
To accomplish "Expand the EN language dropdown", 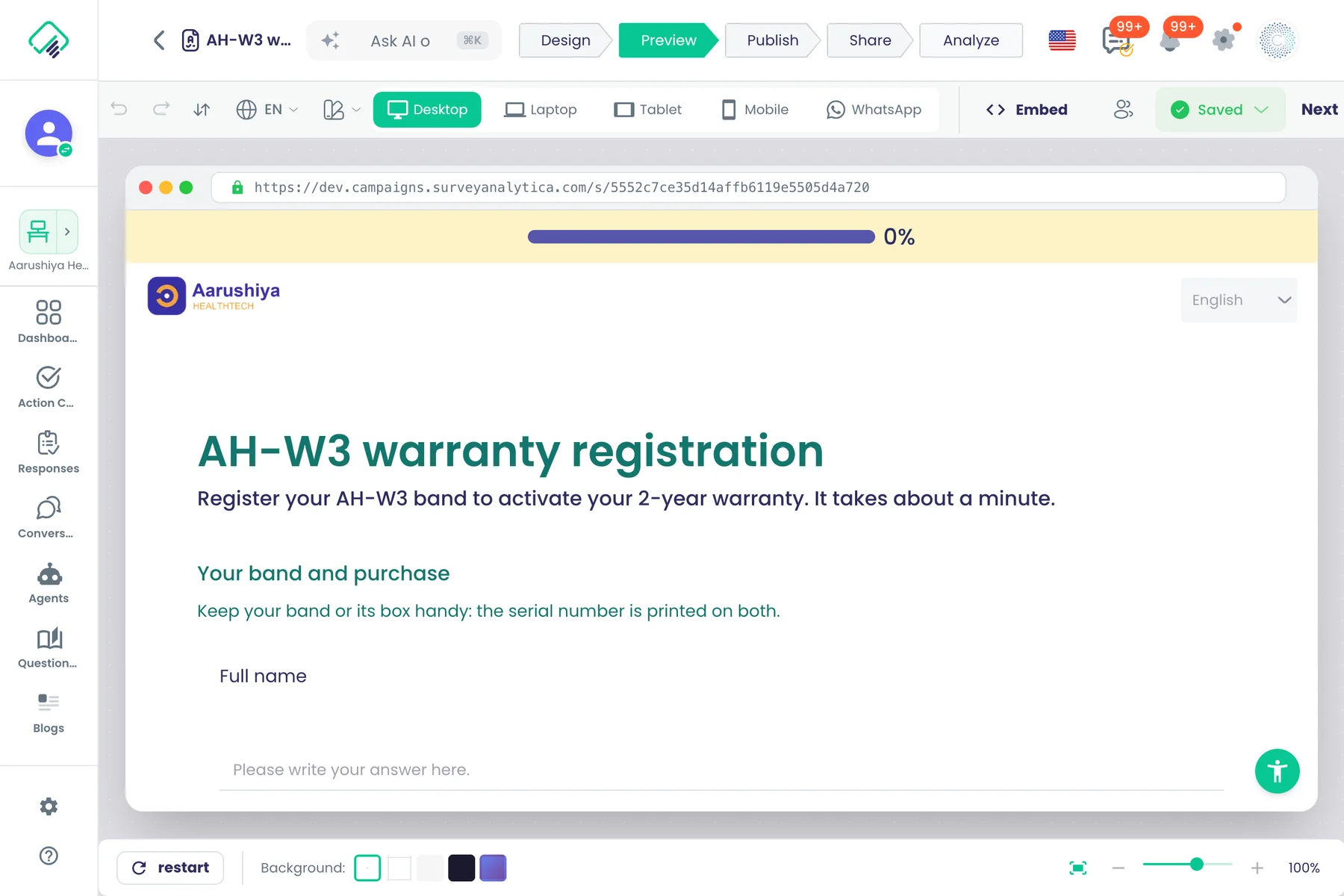I will tap(267, 110).
